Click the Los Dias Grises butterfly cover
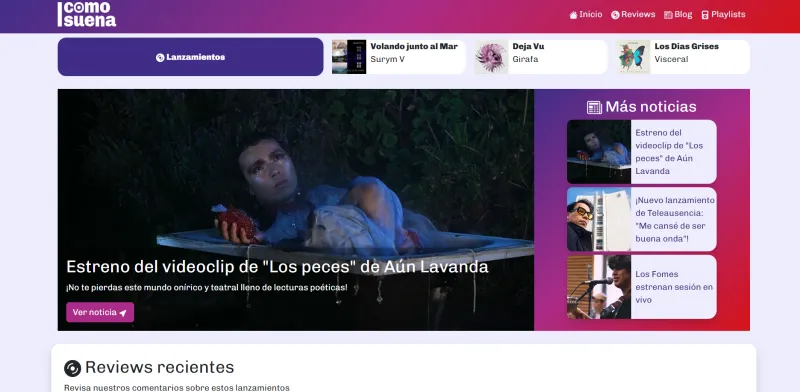Image resolution: width=800 pixels, height=392 pixels. [x=633, y=57]
